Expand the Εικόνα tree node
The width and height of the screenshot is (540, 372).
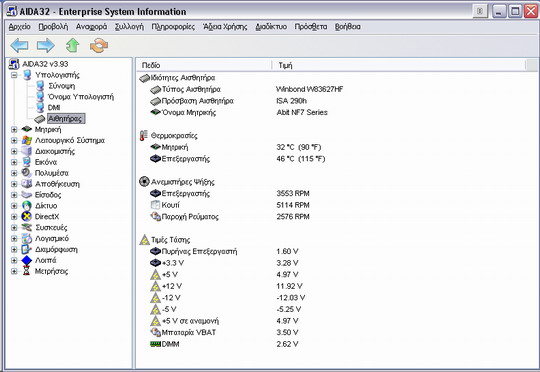(14, 162)
